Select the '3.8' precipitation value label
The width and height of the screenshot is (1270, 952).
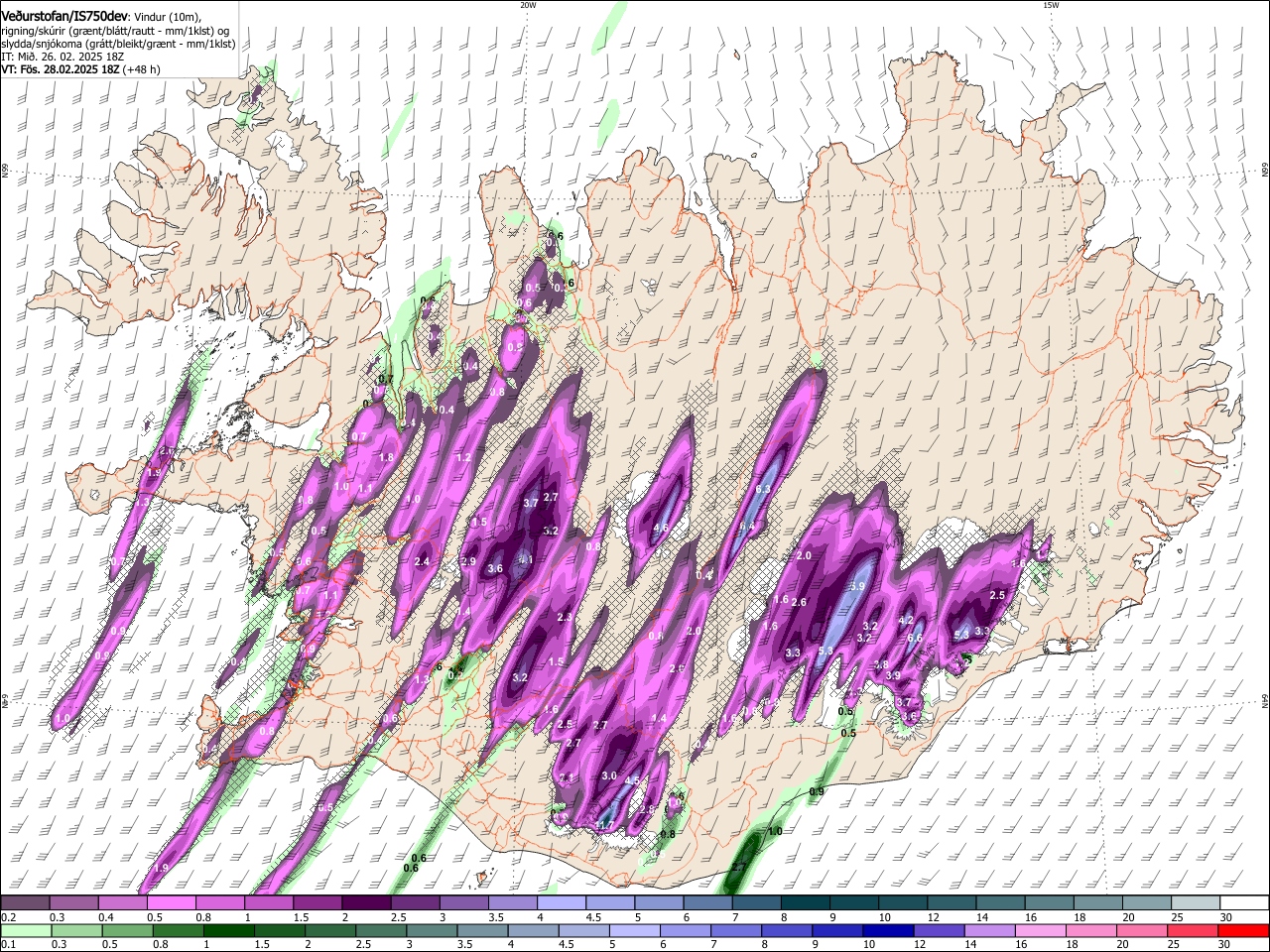[880, 664]
